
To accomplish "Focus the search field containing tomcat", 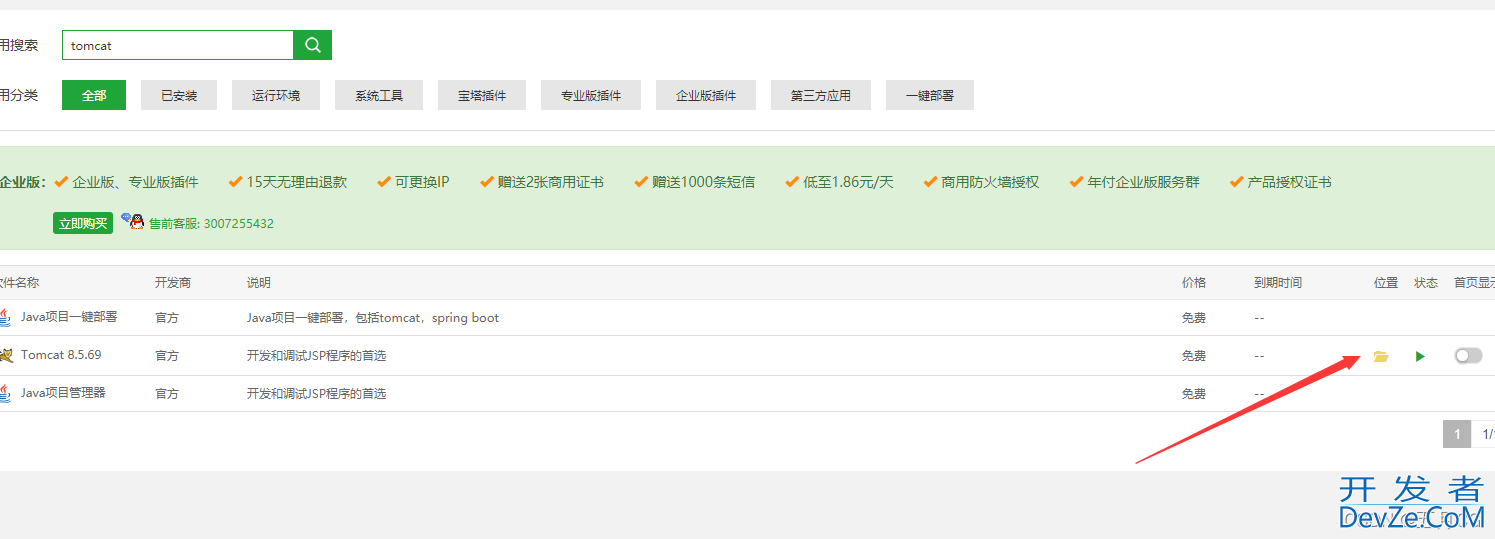I will [x=177, y=45].
